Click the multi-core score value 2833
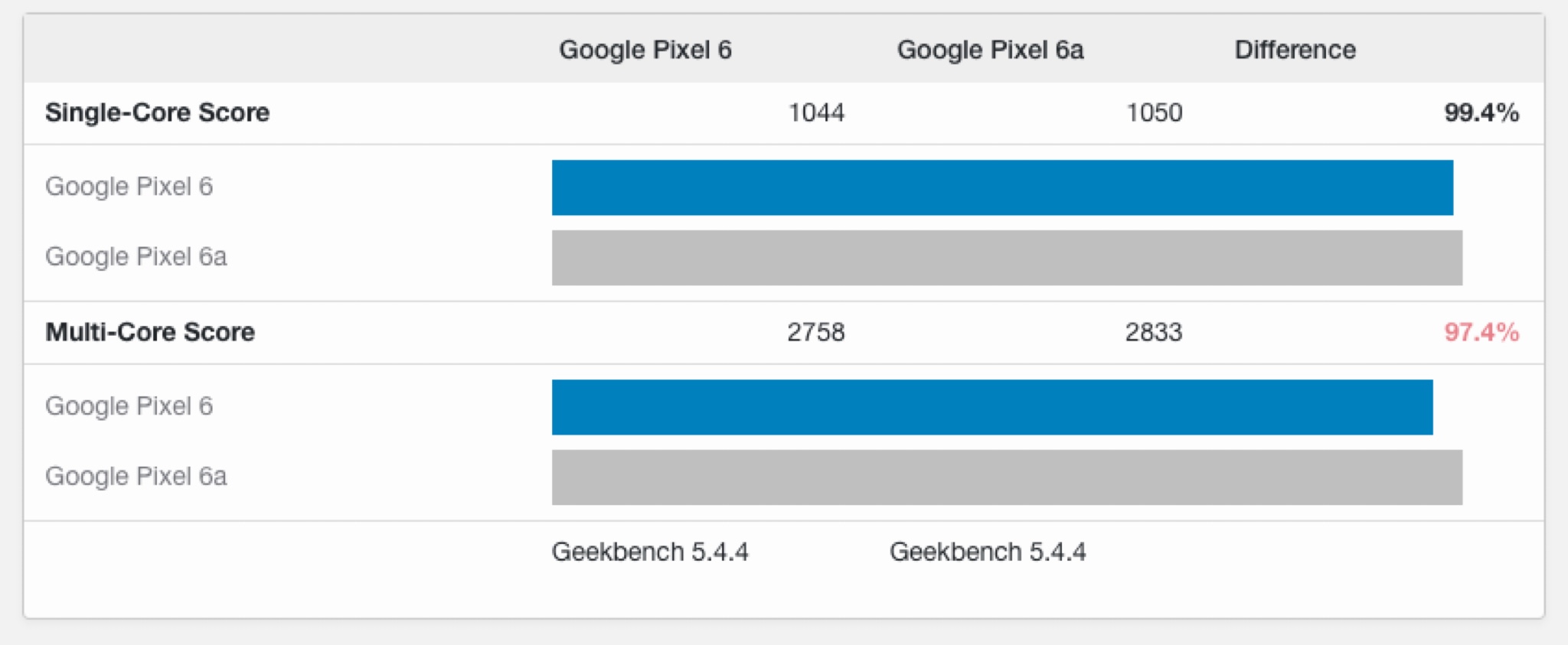1568x645 pixels. tap(1154, 332)
